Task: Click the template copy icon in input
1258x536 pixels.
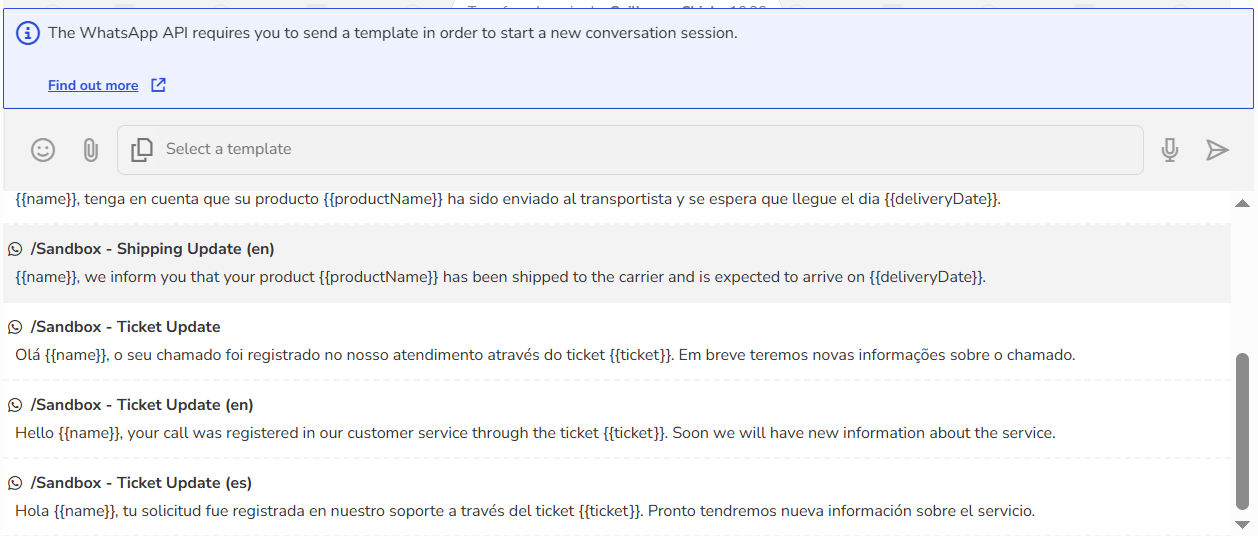Action: click(x=142, y=150)
